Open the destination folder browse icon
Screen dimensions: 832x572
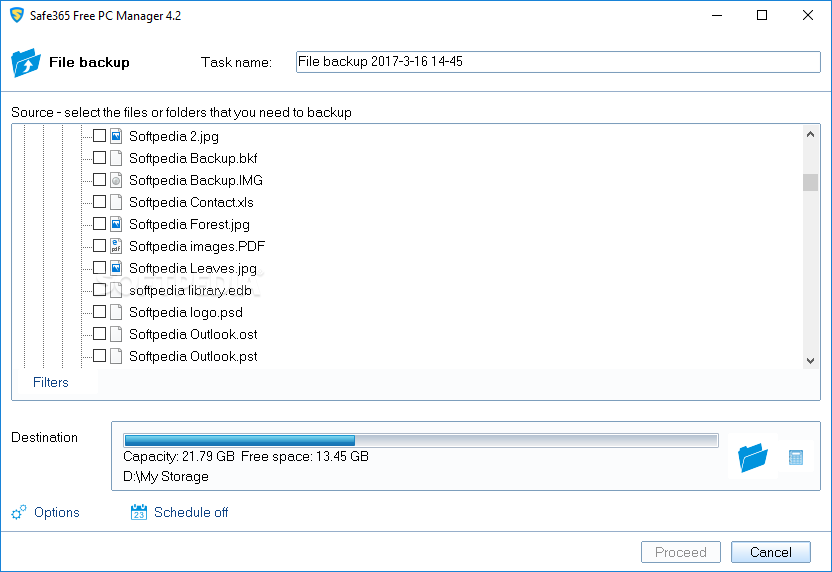pos(752,457)
